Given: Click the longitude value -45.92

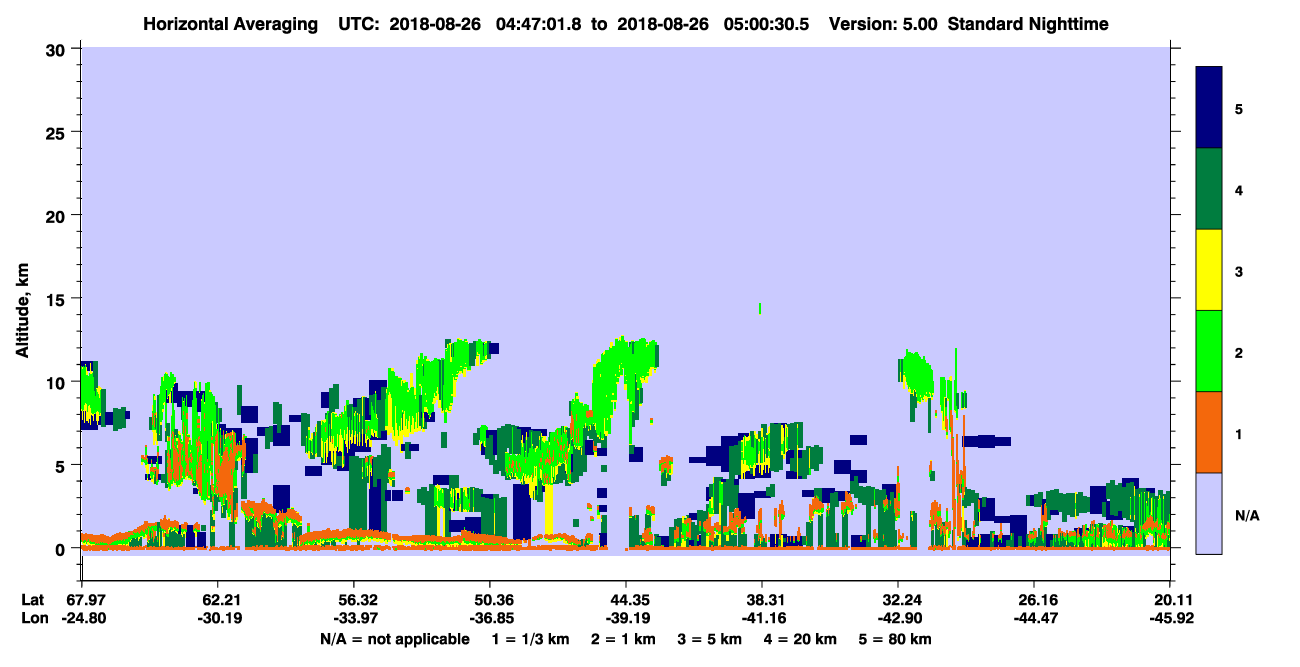Looking at the screenshot, I should click(x=1170, y=619).
